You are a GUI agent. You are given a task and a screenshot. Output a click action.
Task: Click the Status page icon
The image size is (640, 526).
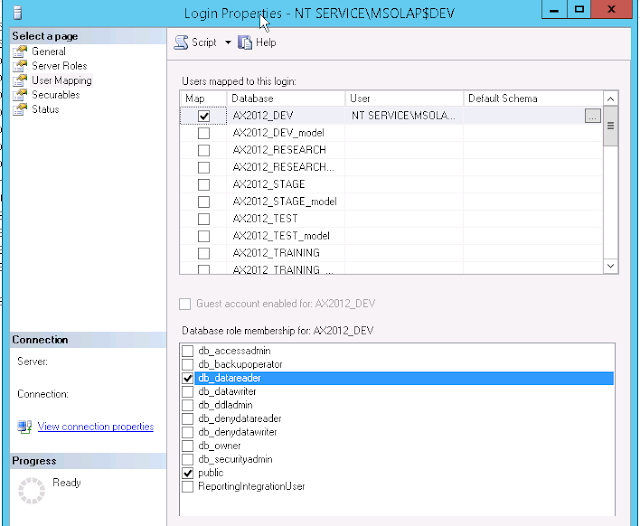[x=20, y=109]
